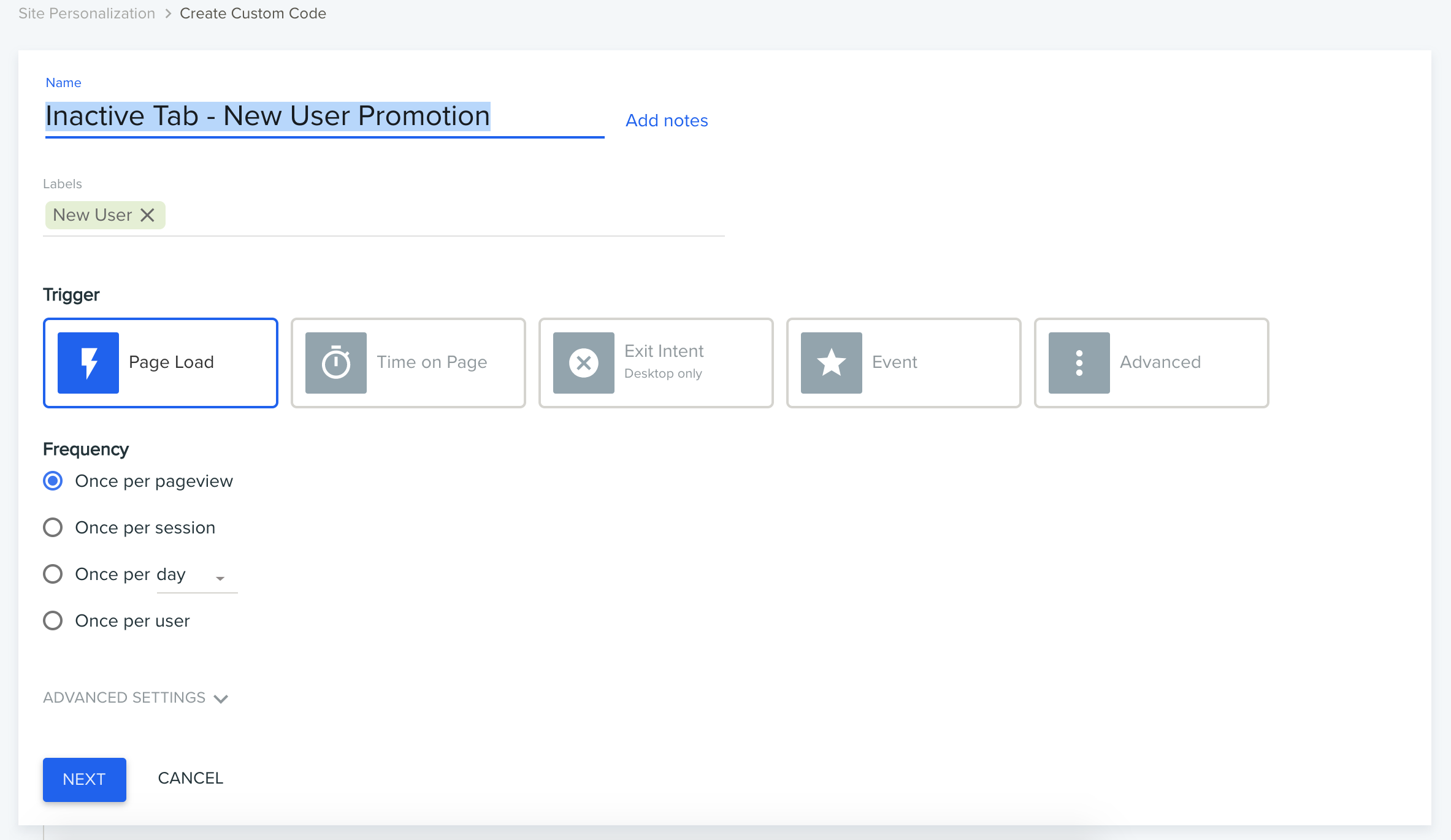Click the Desktop only subtitle text
Viewport: 1451px width, 840px height.
663,373
